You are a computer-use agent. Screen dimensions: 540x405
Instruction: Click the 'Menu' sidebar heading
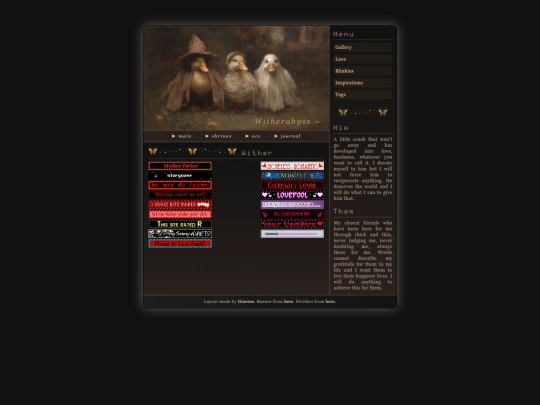343,34
